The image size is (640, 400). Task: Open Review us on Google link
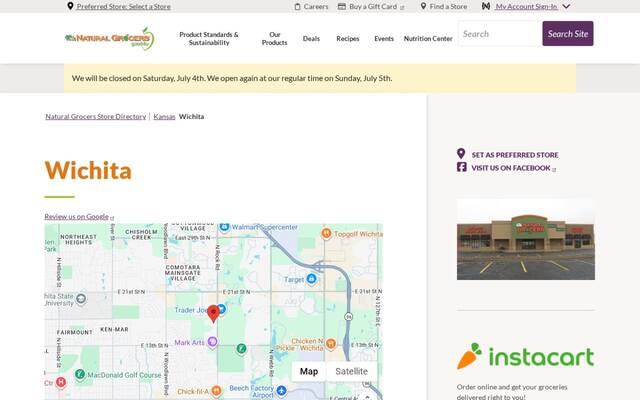pos(76,216)
